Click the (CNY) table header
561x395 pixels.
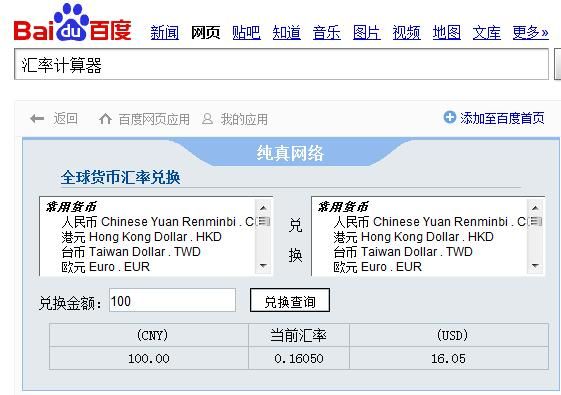pos(149,335)
